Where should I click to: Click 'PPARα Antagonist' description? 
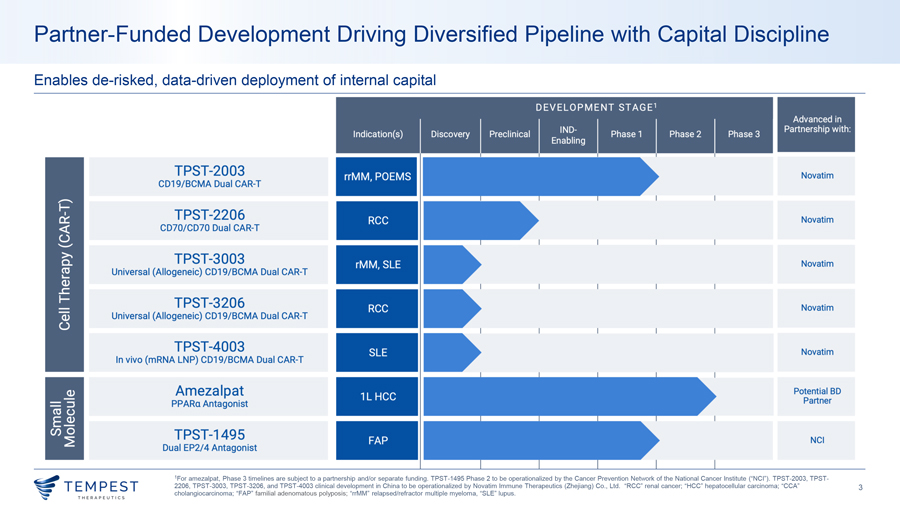click(210, 404)
